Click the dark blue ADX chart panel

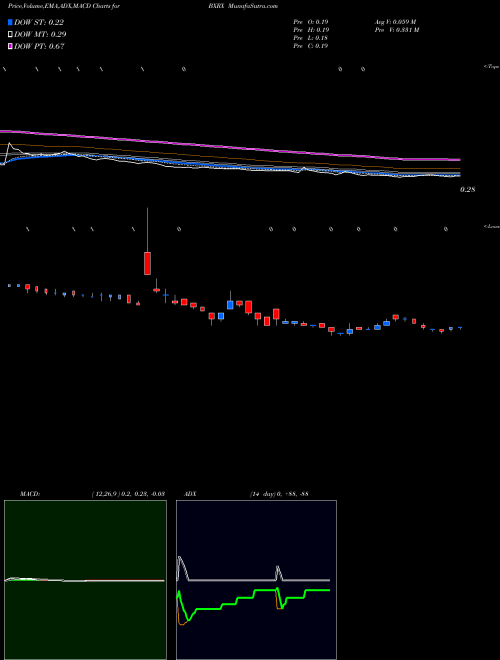coord(256,580)
